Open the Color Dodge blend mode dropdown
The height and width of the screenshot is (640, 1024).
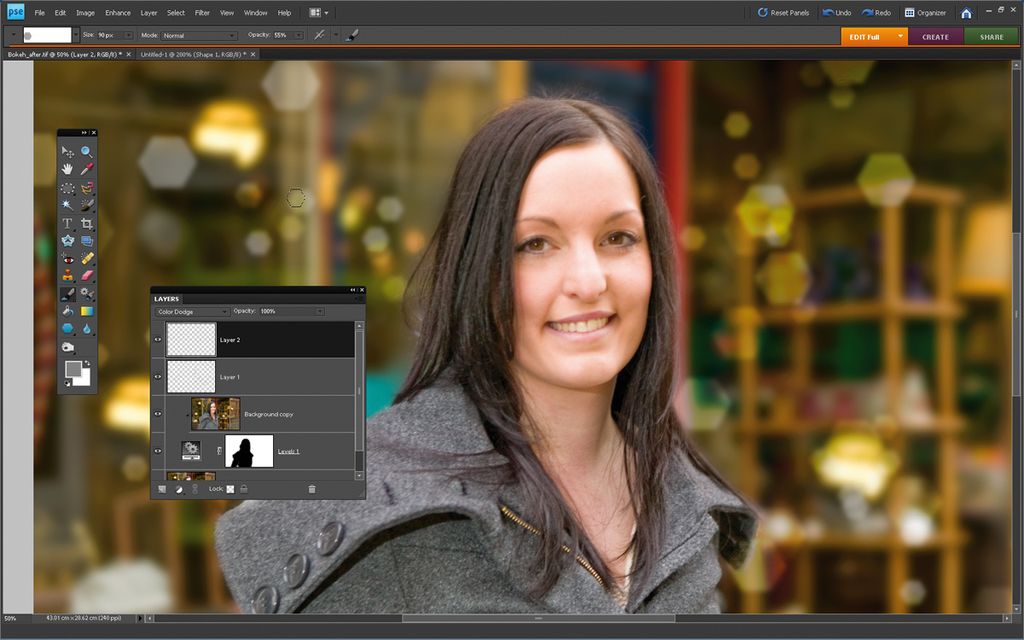(x=190, y=311)
